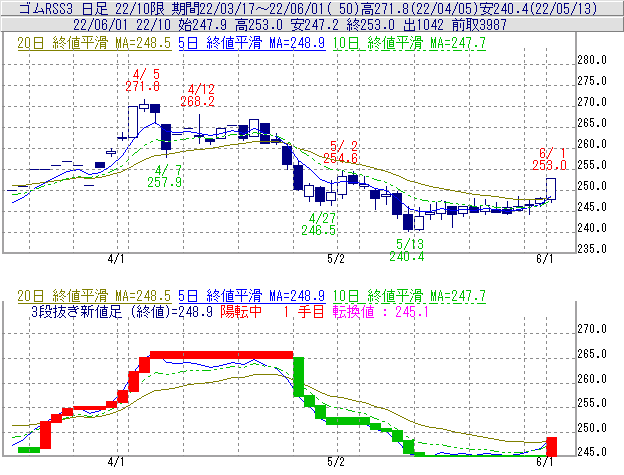624x475 pixels.
Task: Select the 4/5 271.8 high label
Action: click(x=142, y=80)
